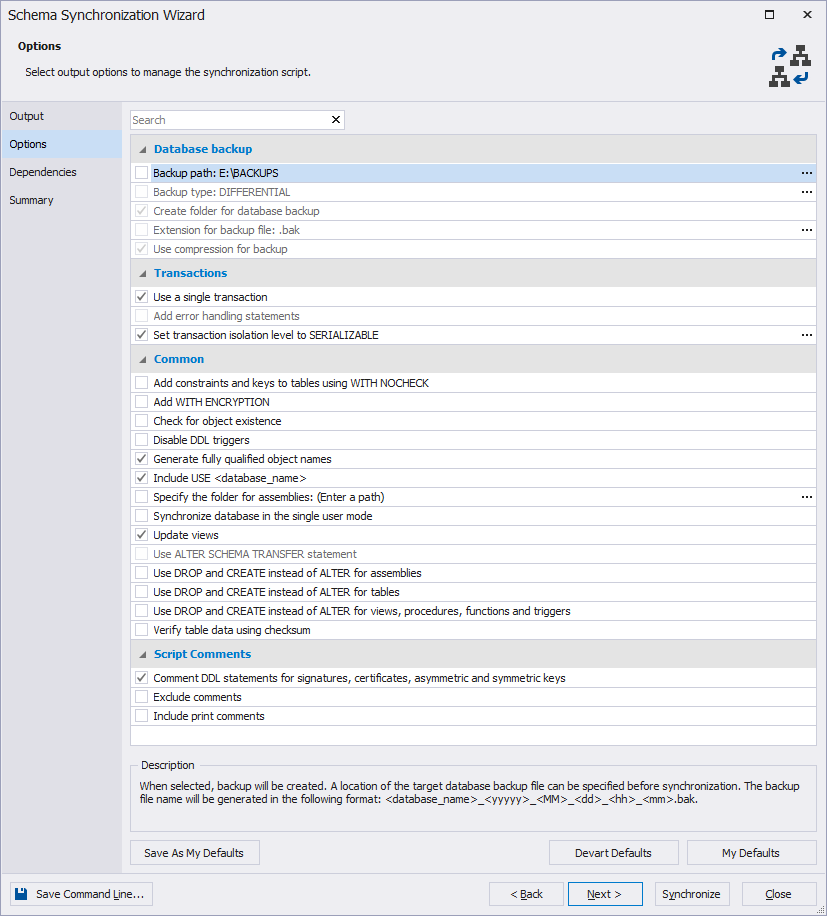Image resolution: width=827 pixels, height=916 pixels.
Task: Click Save As My Defaults button
Action: [x=194, y=853]
